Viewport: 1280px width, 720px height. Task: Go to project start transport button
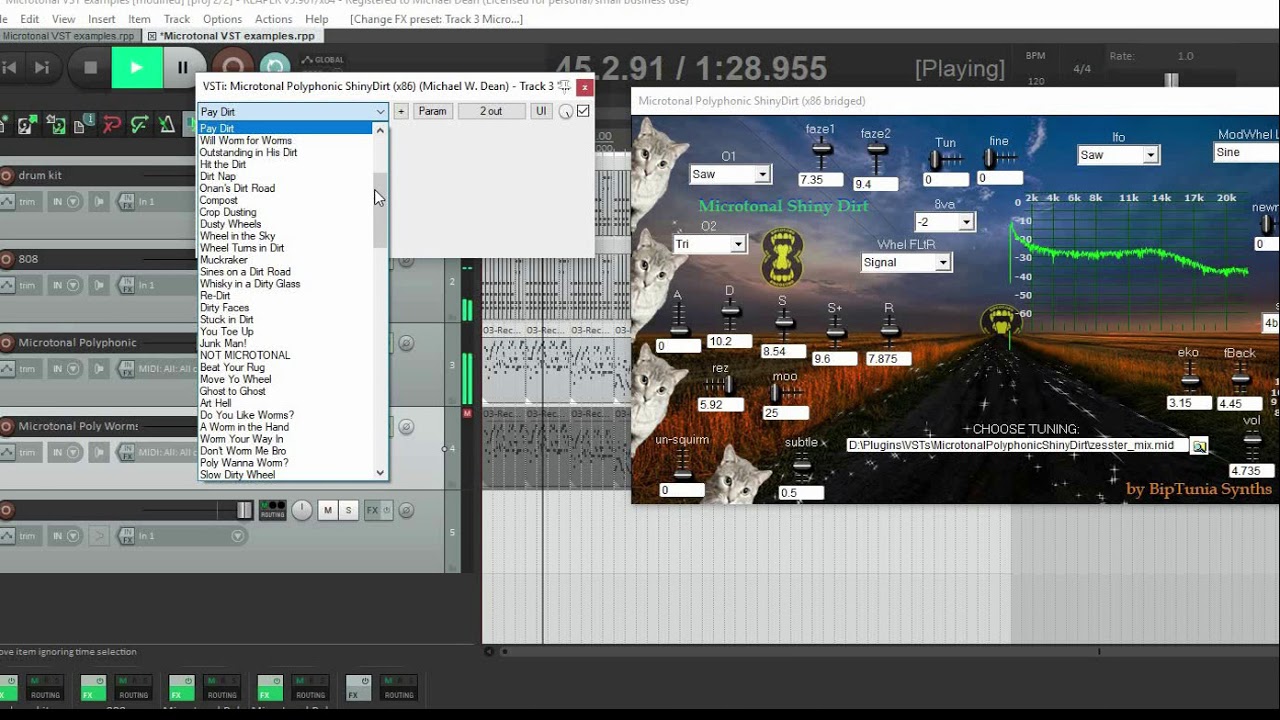[10, 68]
